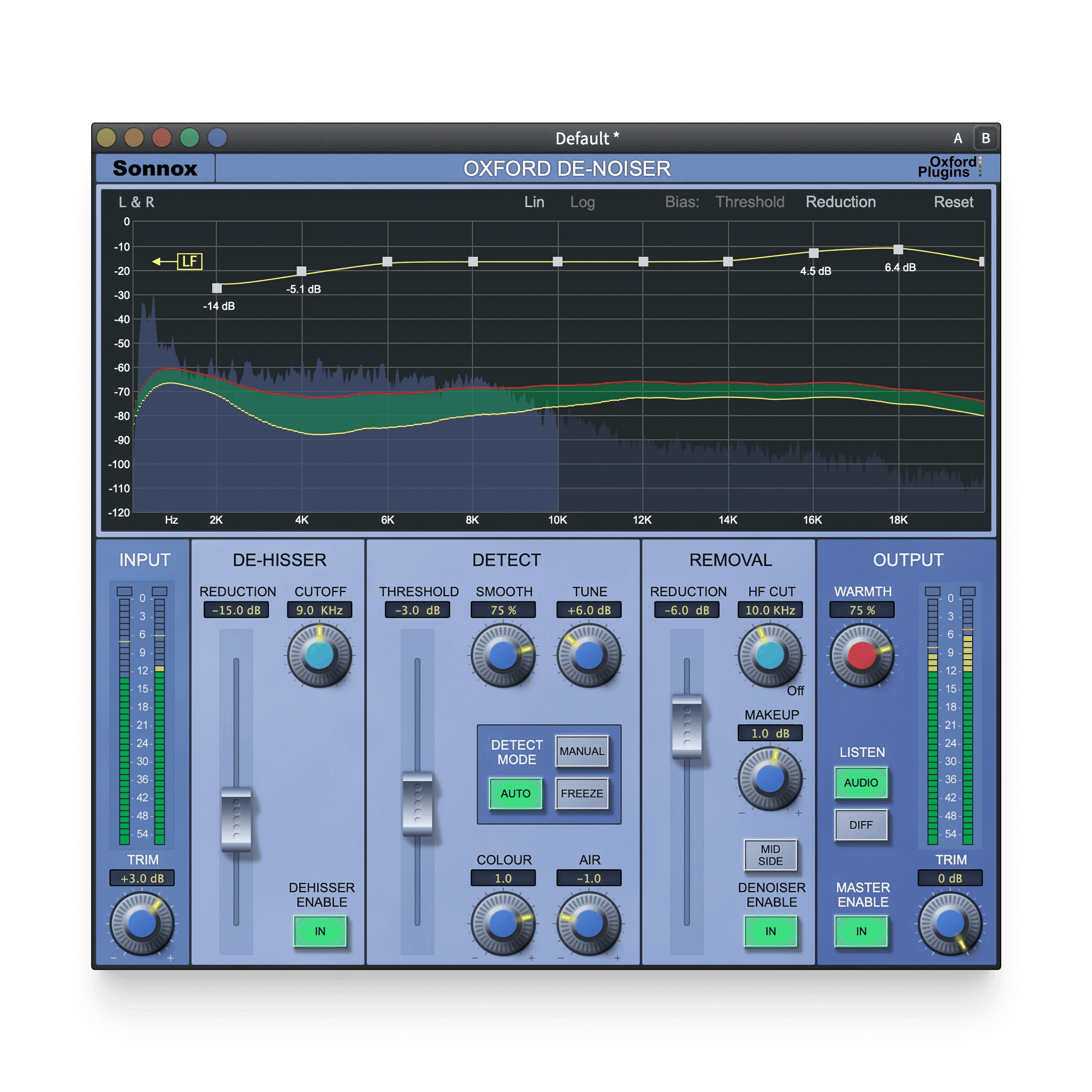
Task: Open the Default preset name menu
Action: point(587,139)
